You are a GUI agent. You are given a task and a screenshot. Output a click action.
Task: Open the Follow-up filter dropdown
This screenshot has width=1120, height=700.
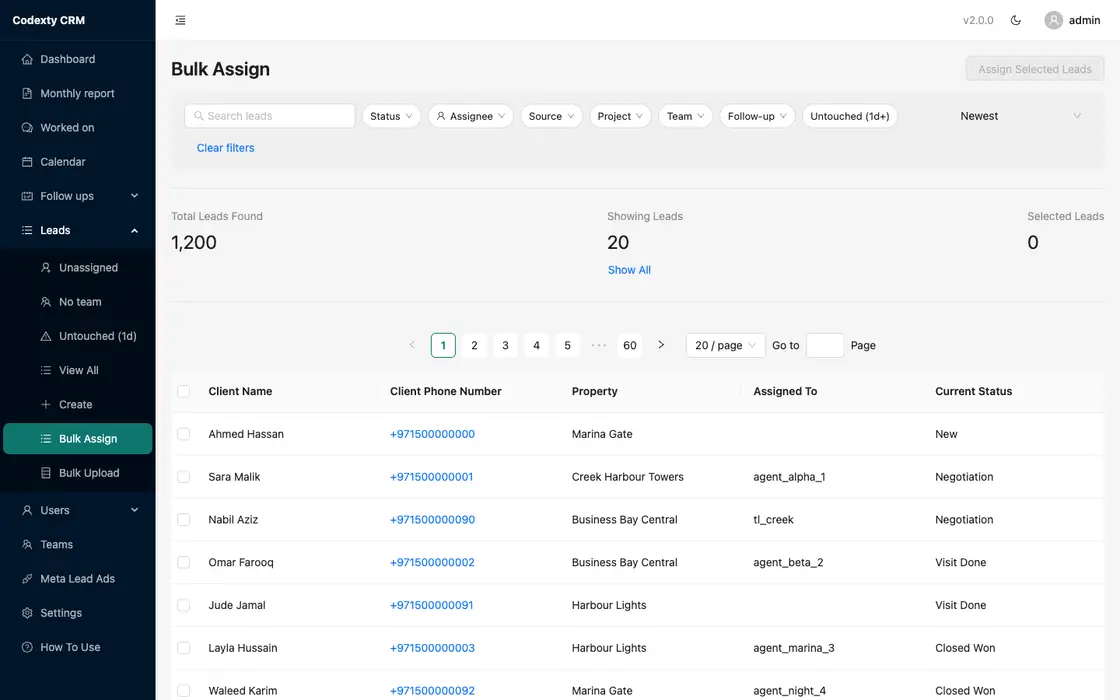[x=757, y=116]
